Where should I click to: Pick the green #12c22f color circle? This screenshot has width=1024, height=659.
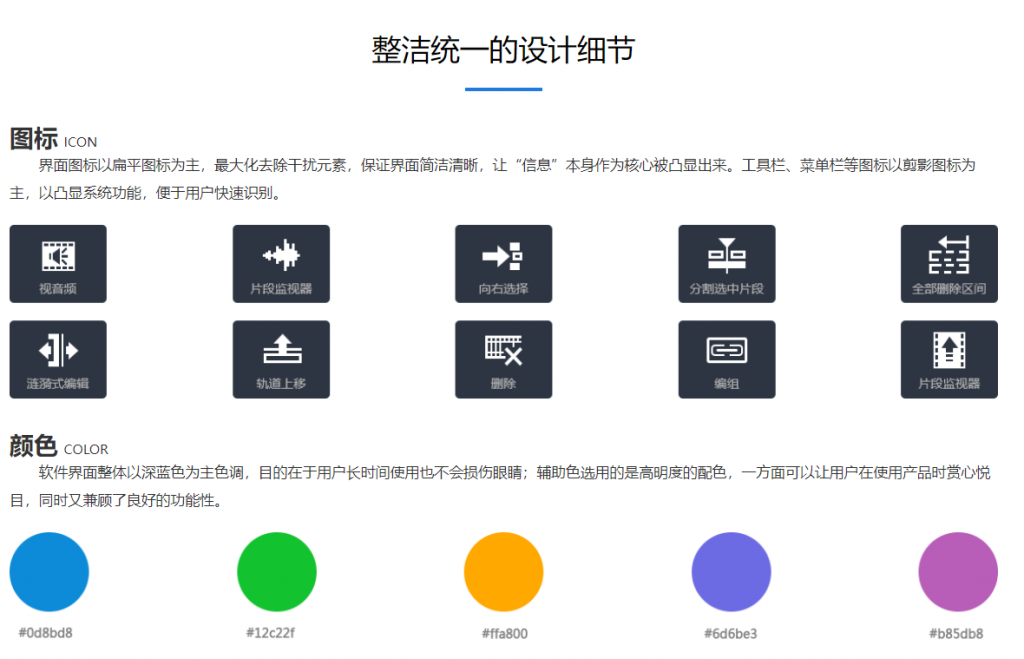(276, 572)
